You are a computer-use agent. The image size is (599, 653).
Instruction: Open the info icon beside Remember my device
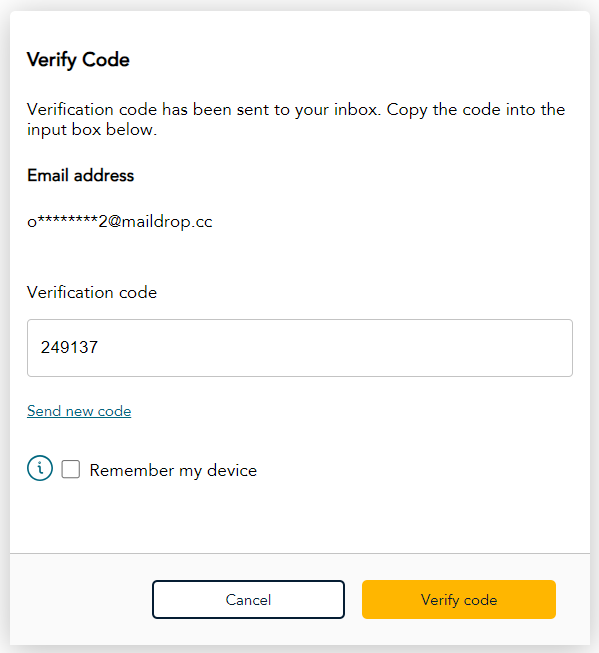pyautogui.click(x=40, y=468)
